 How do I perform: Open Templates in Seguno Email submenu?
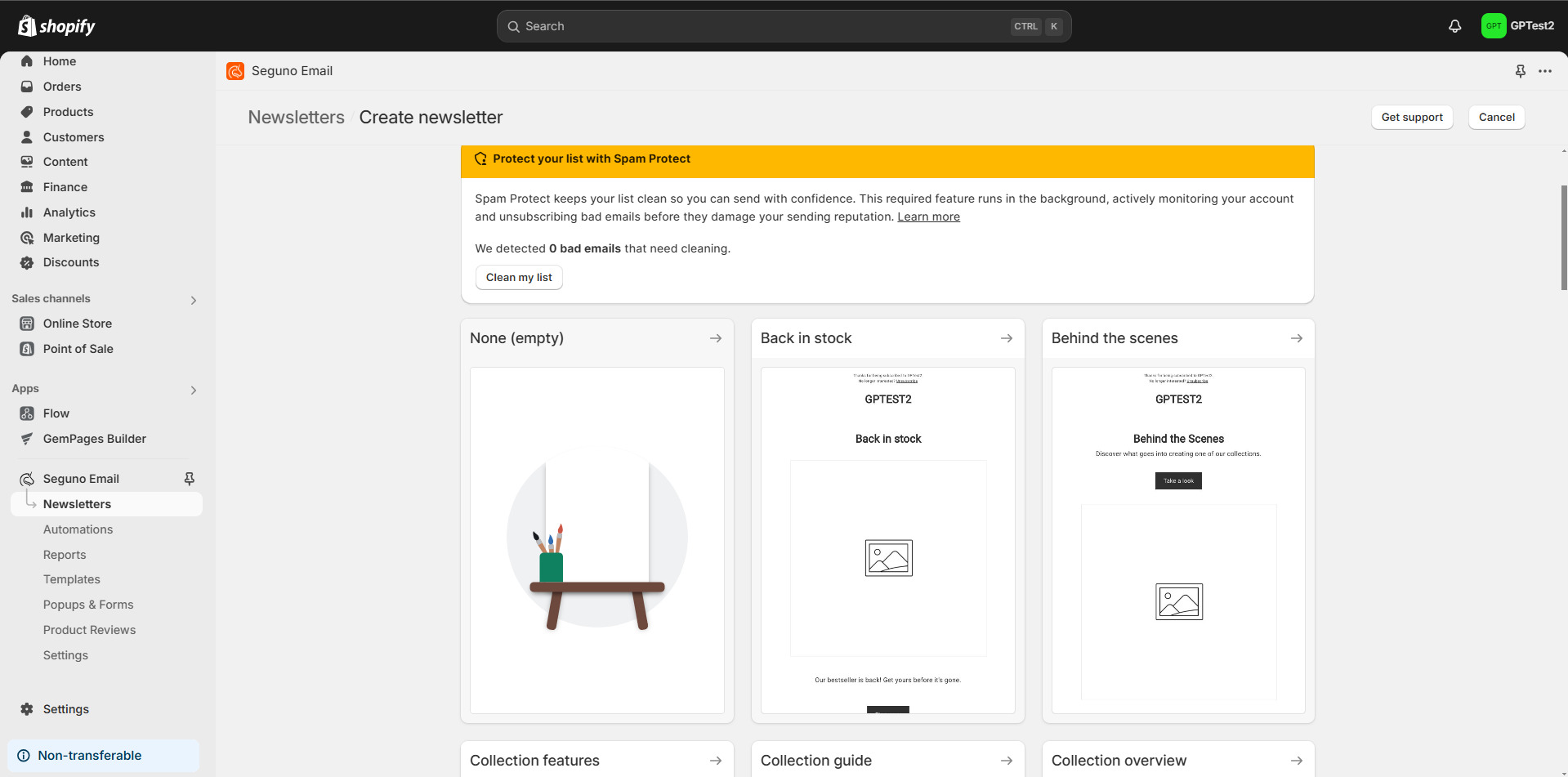coord(72,579)
